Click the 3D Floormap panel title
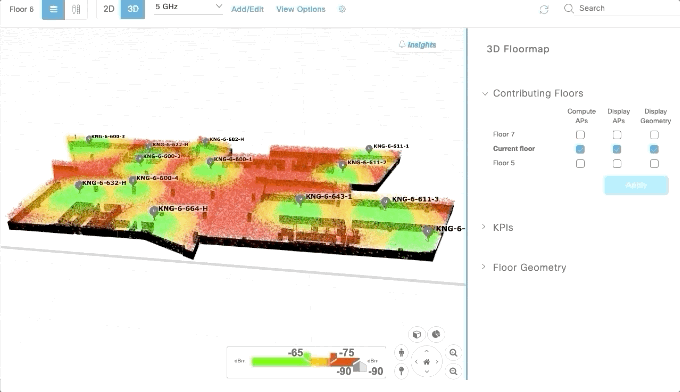Image resolution: width=680 pixels, height=392 pixels. [x=518, y=49]
